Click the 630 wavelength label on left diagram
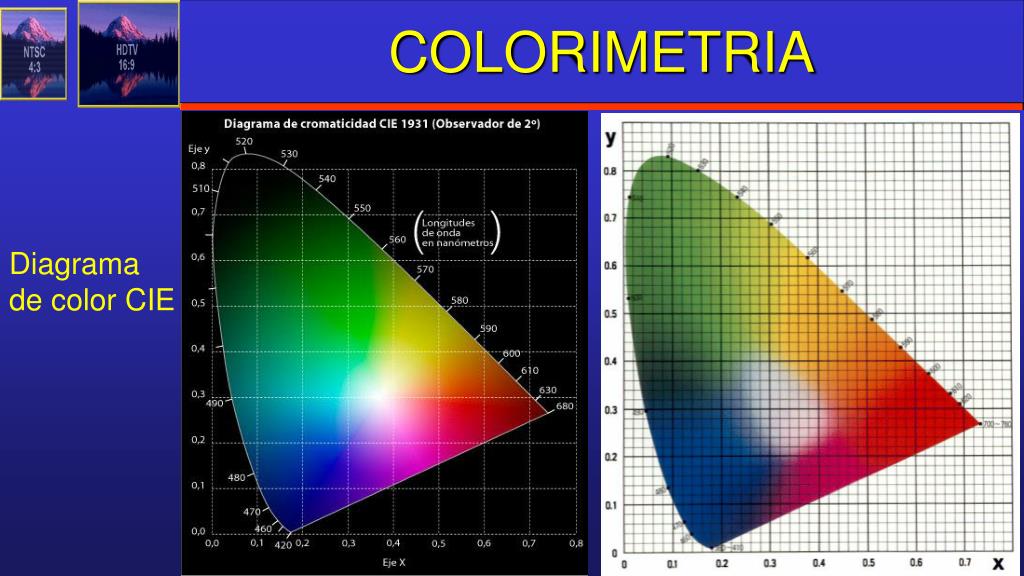Image resolution: width=1024 pixels, height=576 pixels. point(548,390)
